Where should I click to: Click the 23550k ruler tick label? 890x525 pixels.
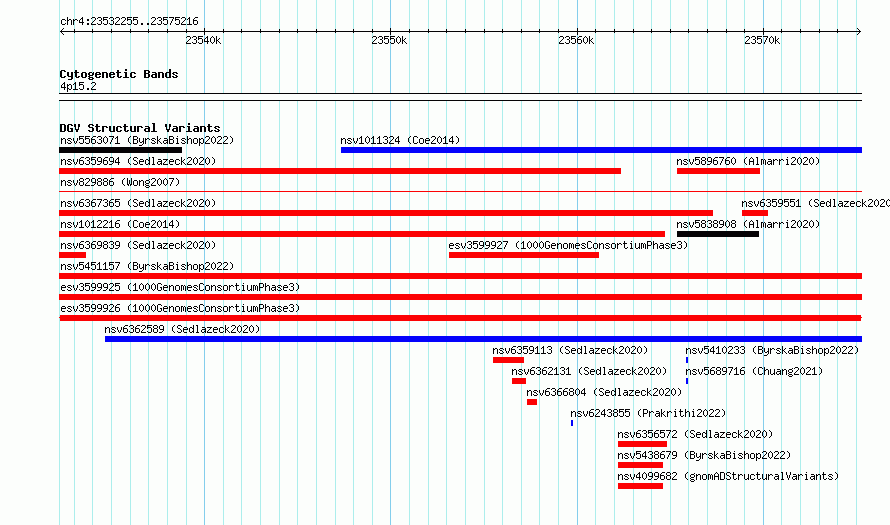tap(389, 40)
